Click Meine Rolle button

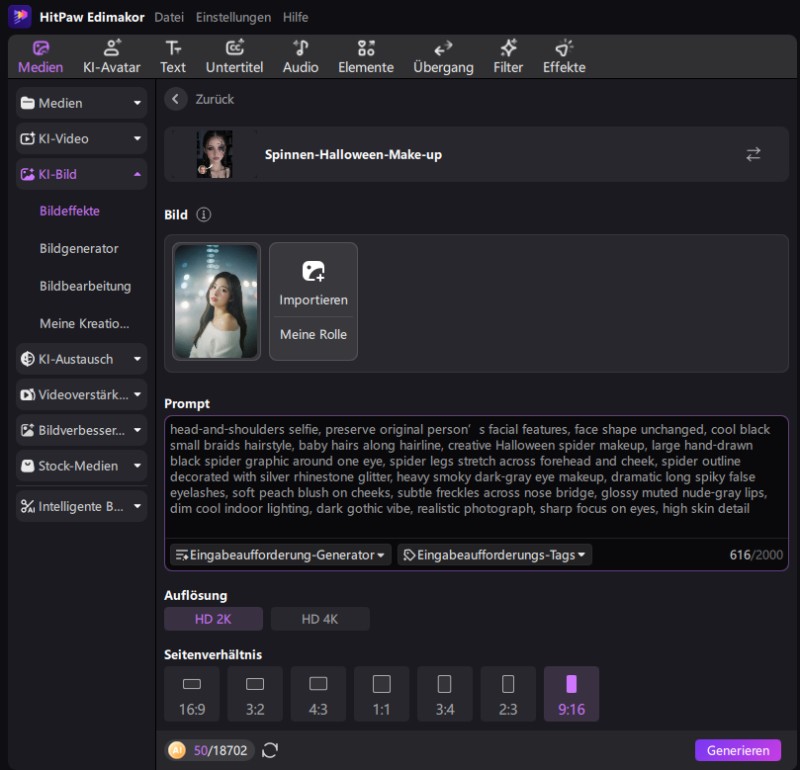(x=313, y=334)
